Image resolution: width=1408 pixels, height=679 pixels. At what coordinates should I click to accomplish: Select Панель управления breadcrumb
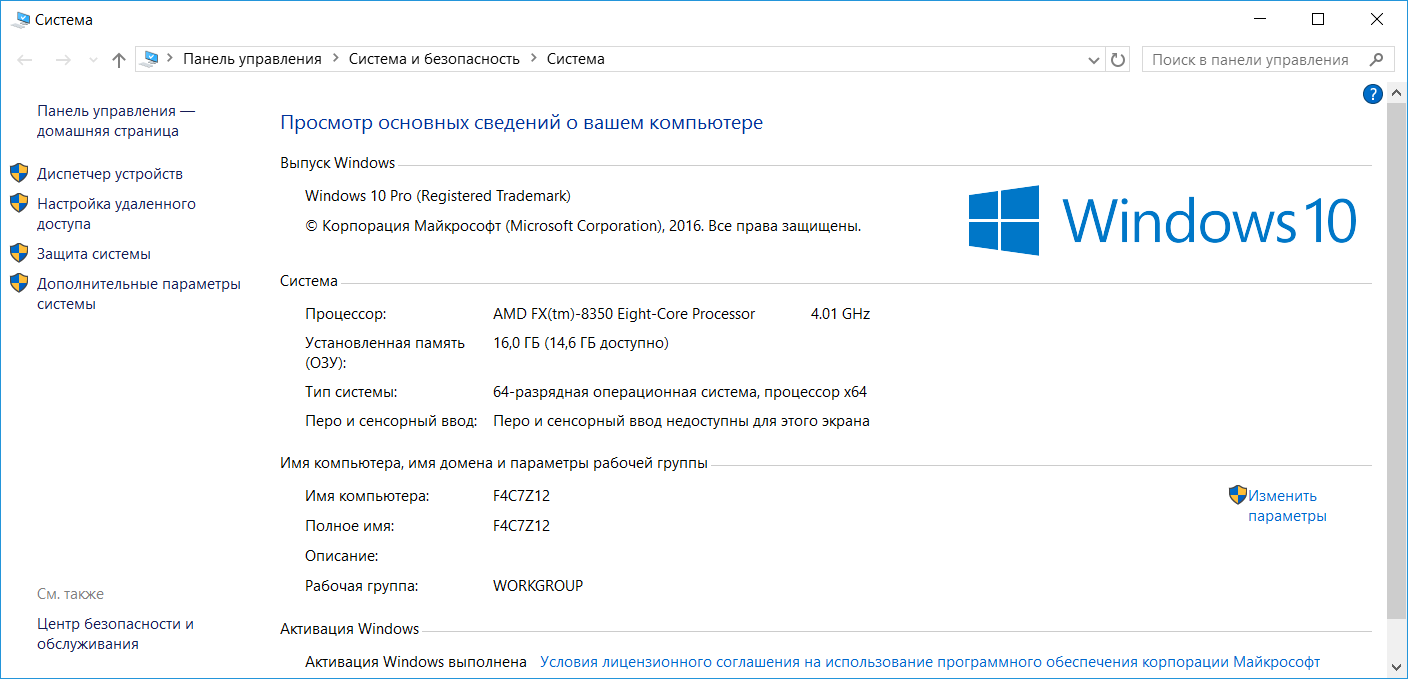tap(252, 59)
